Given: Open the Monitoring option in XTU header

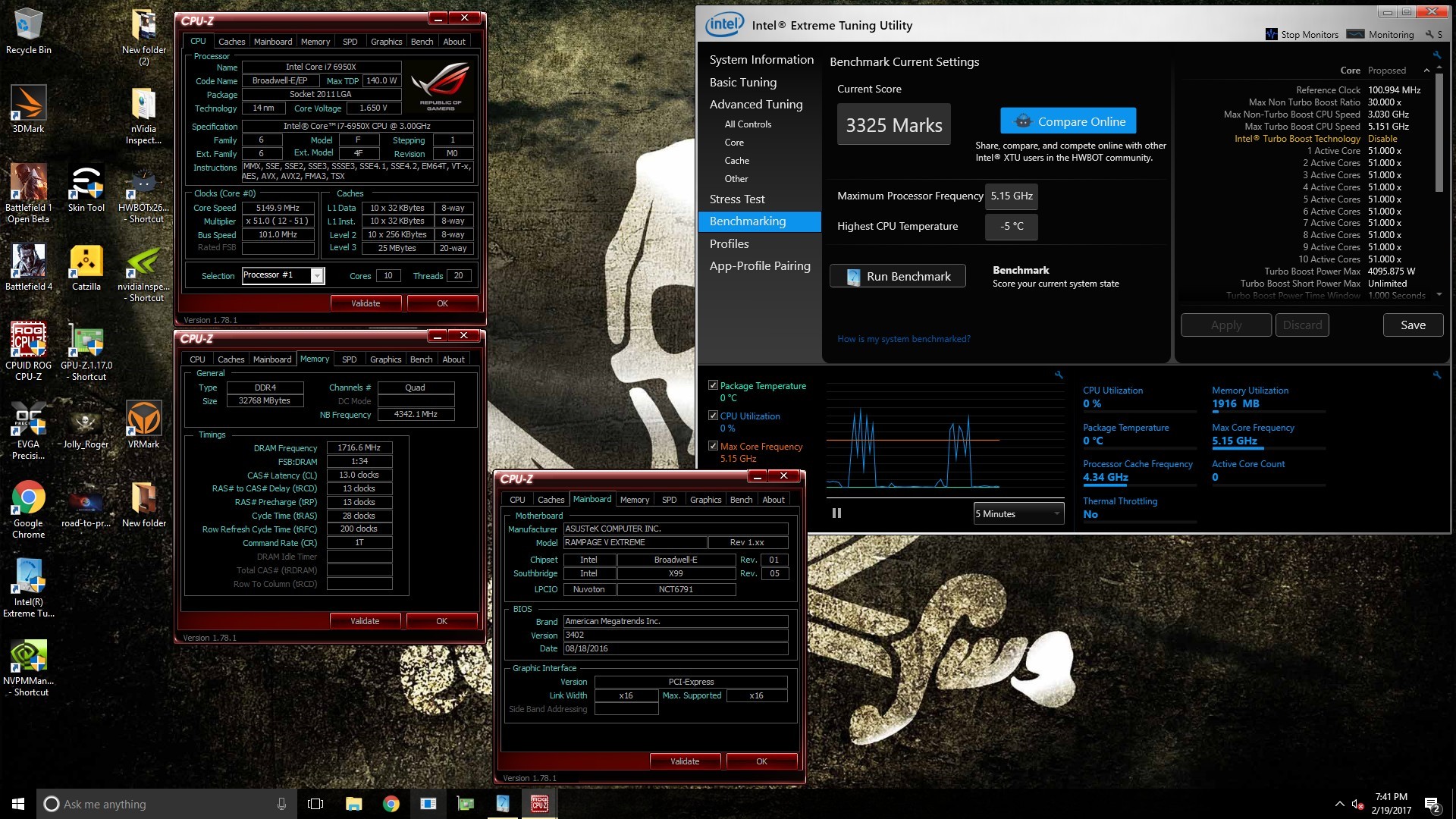Looking at the screenshot, I should (1380, 34).
